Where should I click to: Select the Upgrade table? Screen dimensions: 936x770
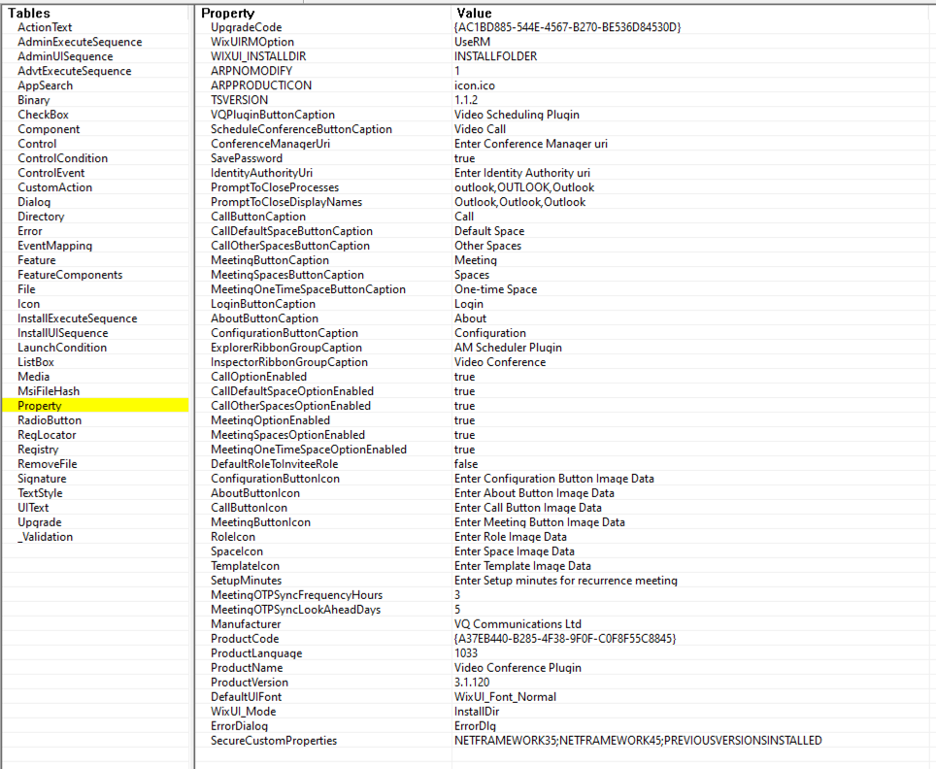point(39,522)
